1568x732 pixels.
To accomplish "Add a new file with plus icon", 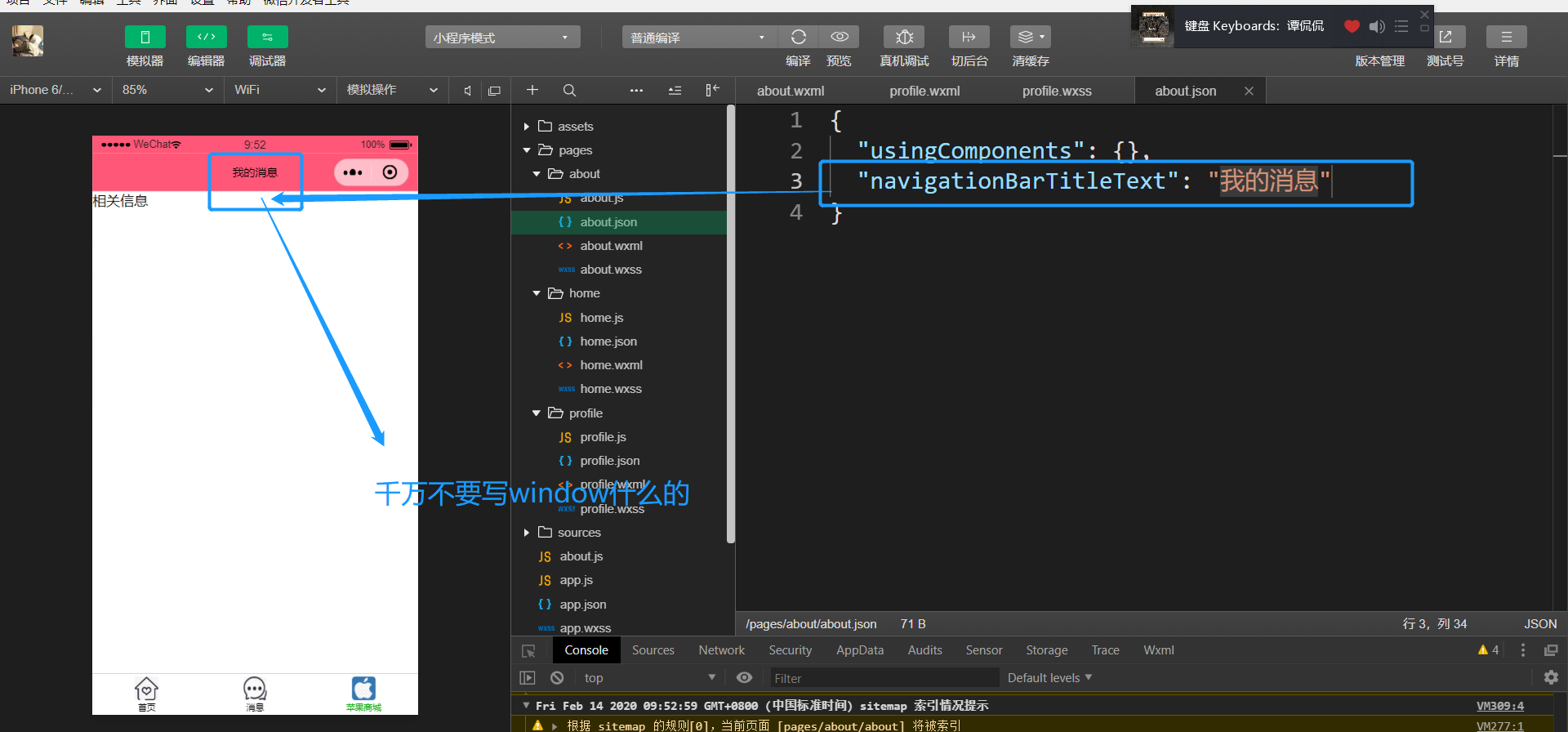I will [x=532, y=90].
